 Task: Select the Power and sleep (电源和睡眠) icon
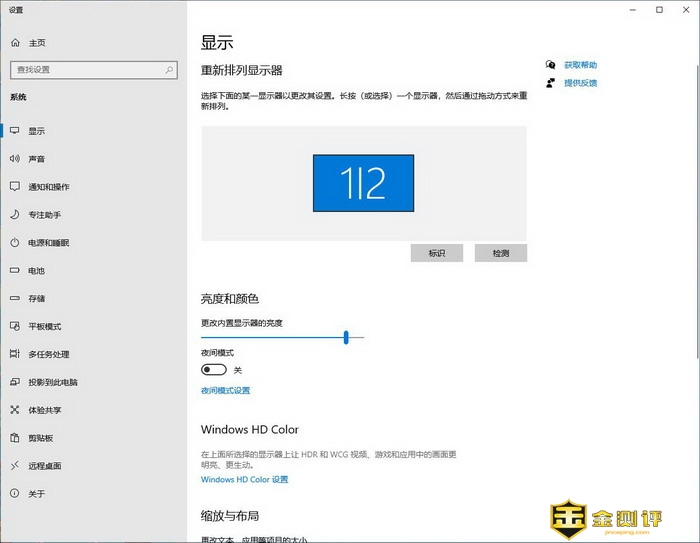pos(15,243)
